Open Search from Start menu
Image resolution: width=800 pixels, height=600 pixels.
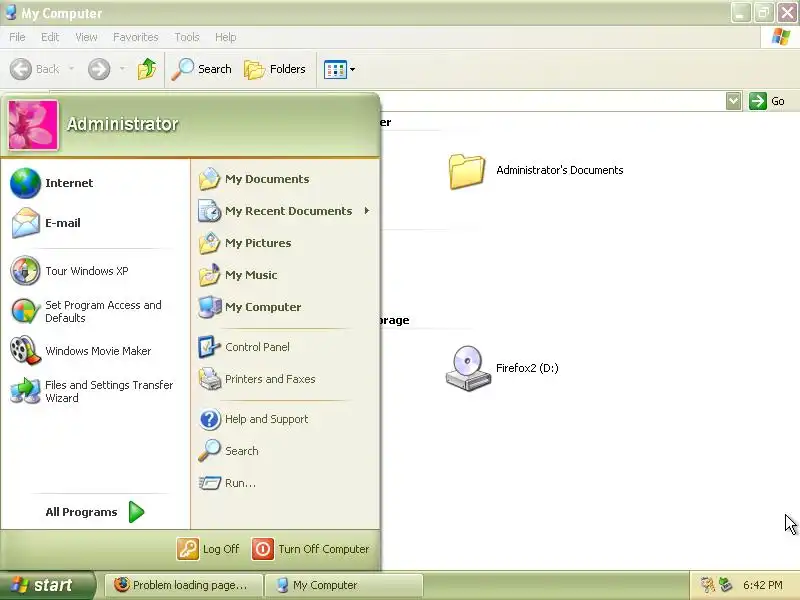284,451
